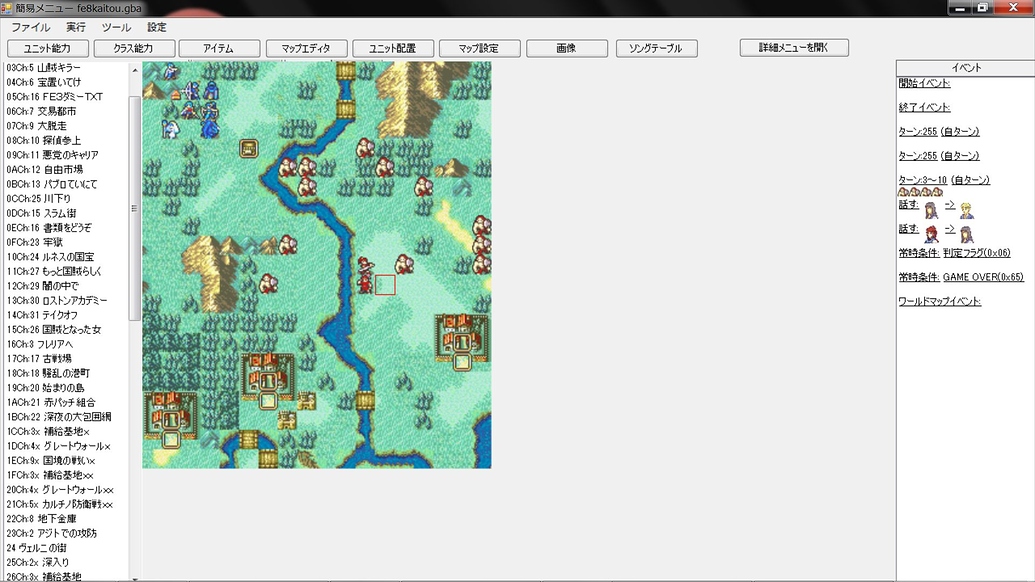Click the purple-haired portrait in the first 話す event
The image size is (1035, 582).
[x=930, y=210]
